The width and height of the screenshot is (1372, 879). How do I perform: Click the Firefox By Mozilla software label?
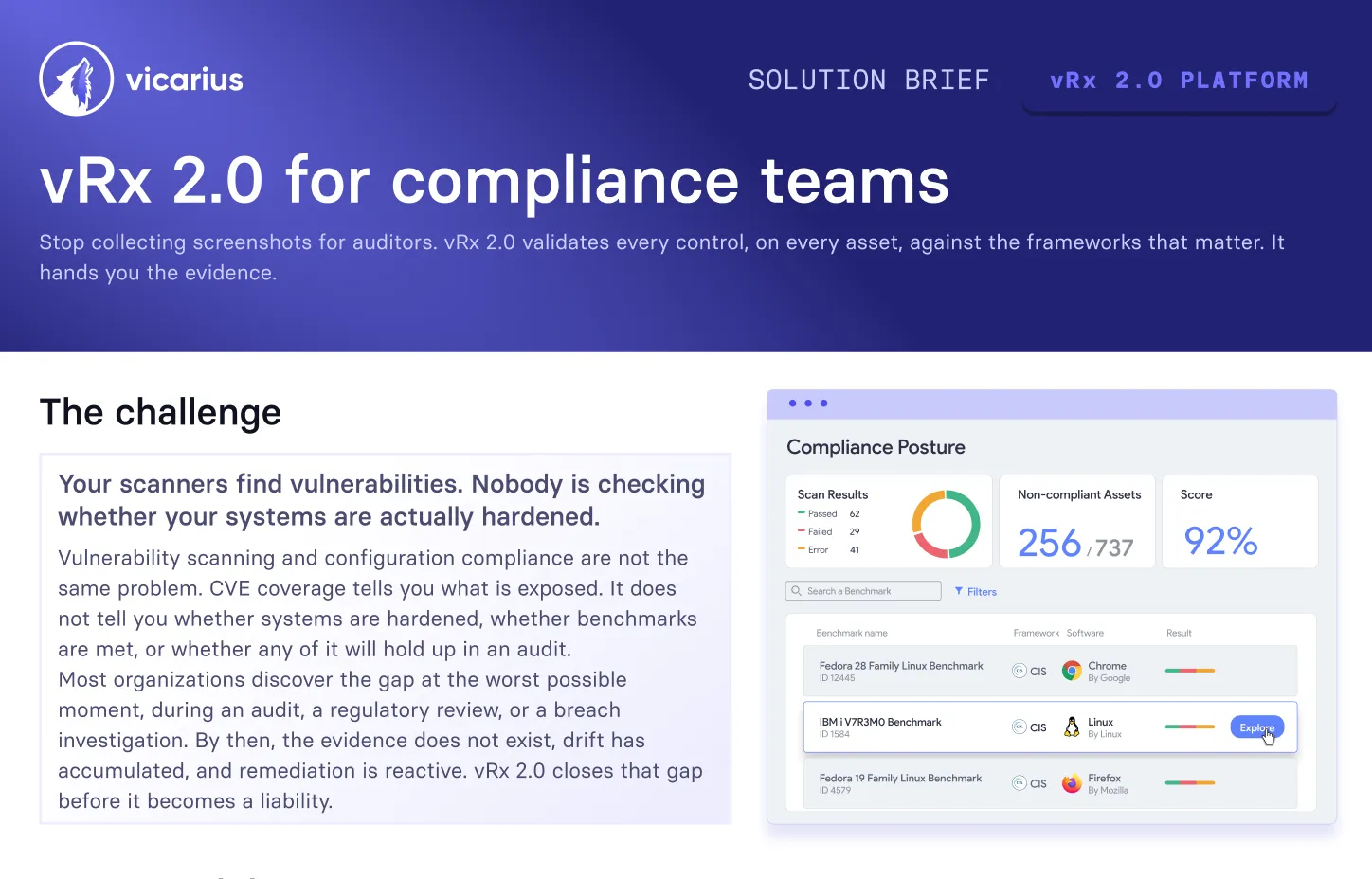(1108, 783)
